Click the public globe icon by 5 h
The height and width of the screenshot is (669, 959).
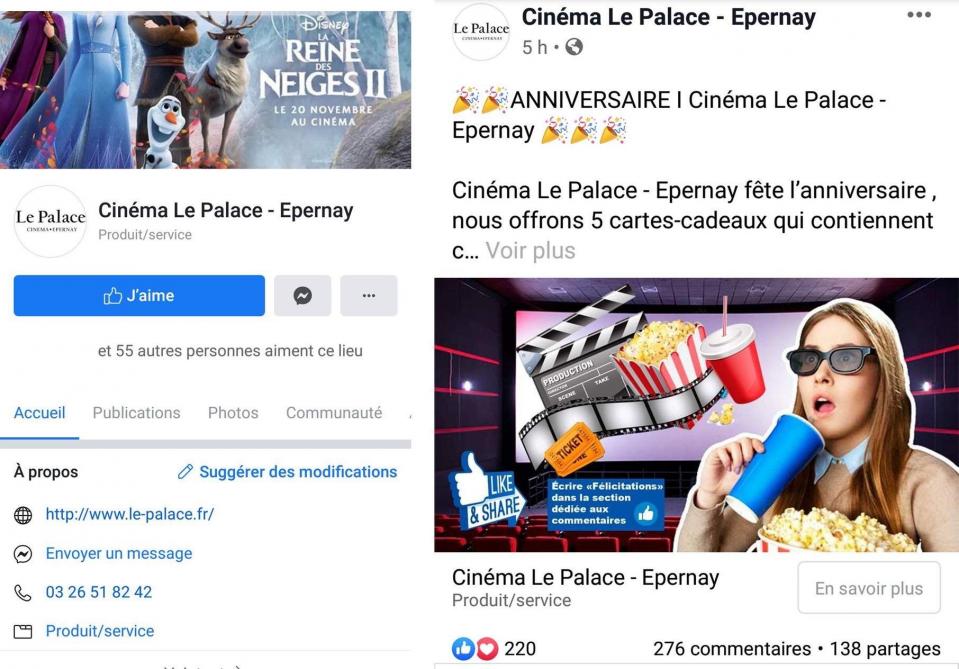coord(574,46)
